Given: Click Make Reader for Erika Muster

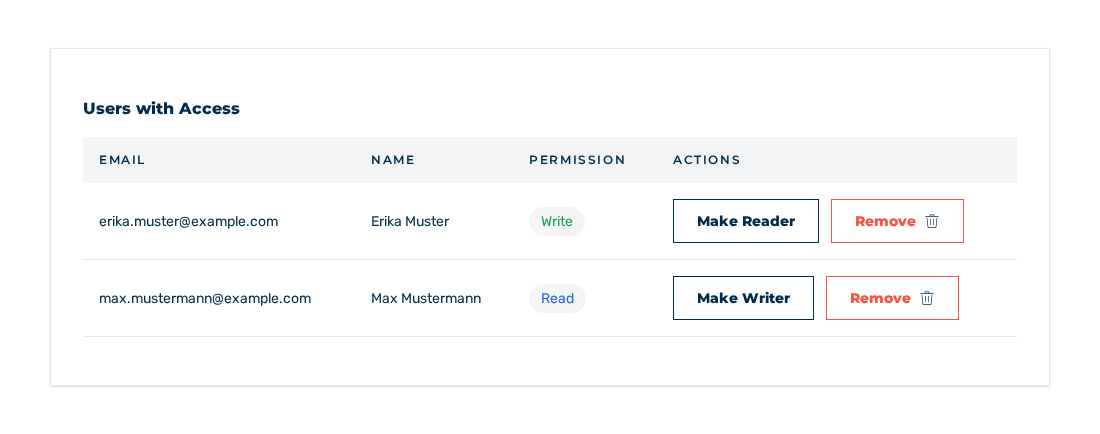Looking at the screenshot, I should coord(746,221).
